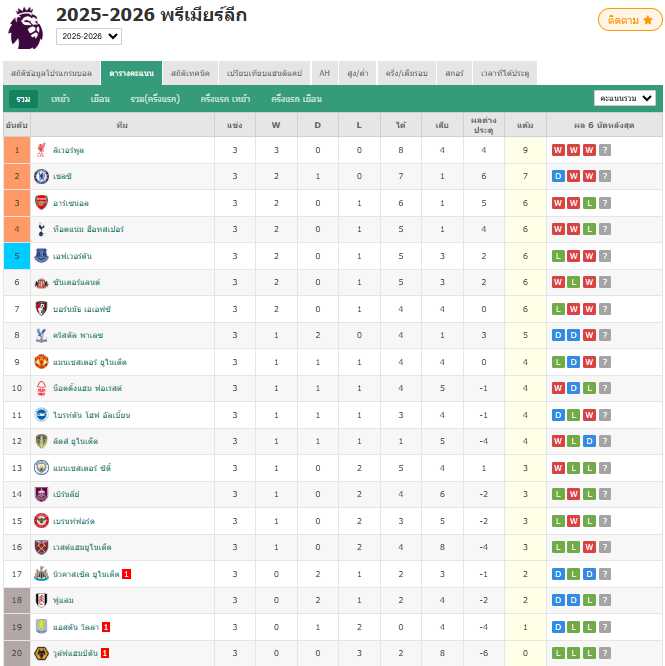Click the Manchester City crest icon
The image size is (665, 666).
41,468
